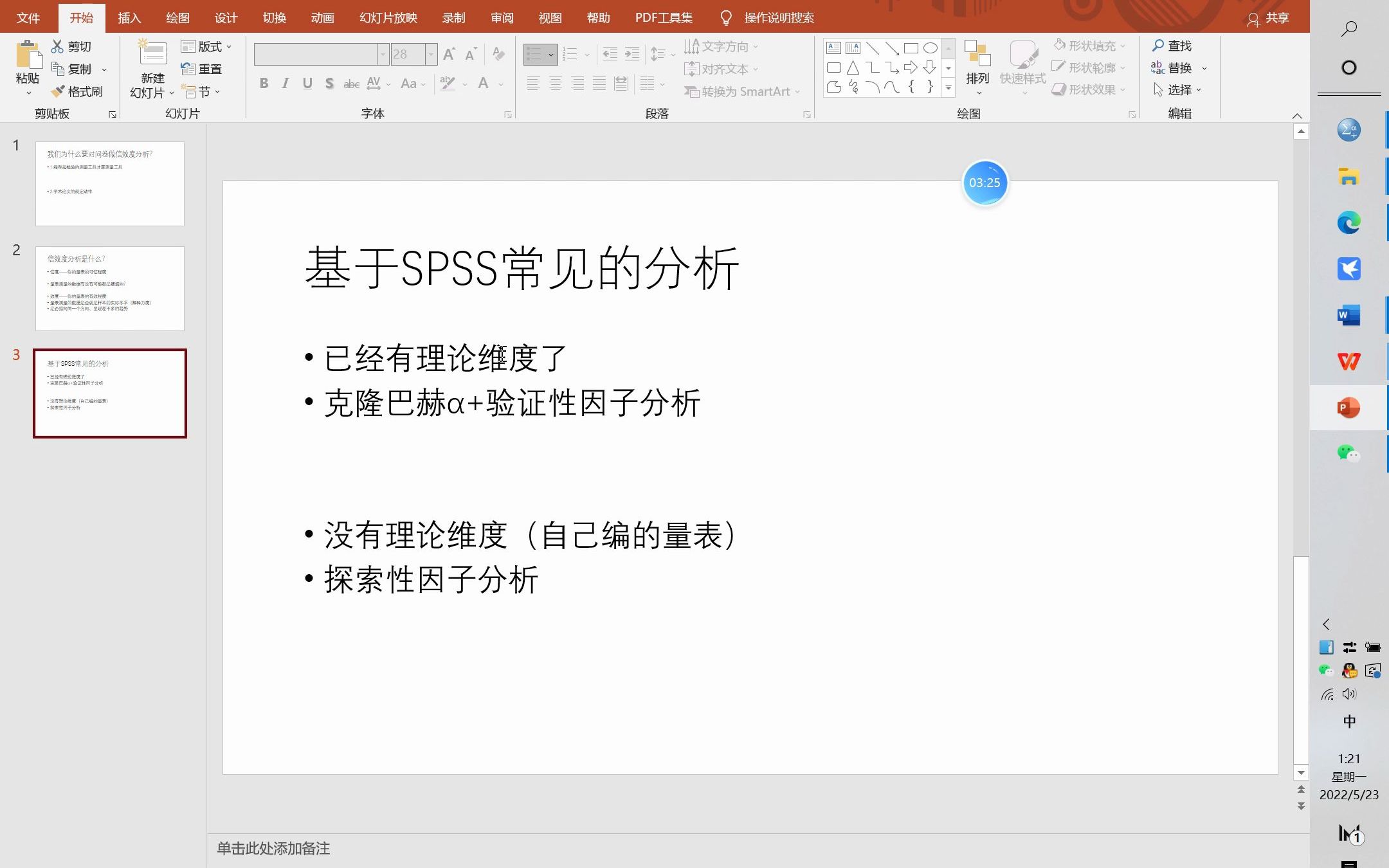Select the right arrow shape in gallery
Screen dimensions: 1389x868
[911, 68]
